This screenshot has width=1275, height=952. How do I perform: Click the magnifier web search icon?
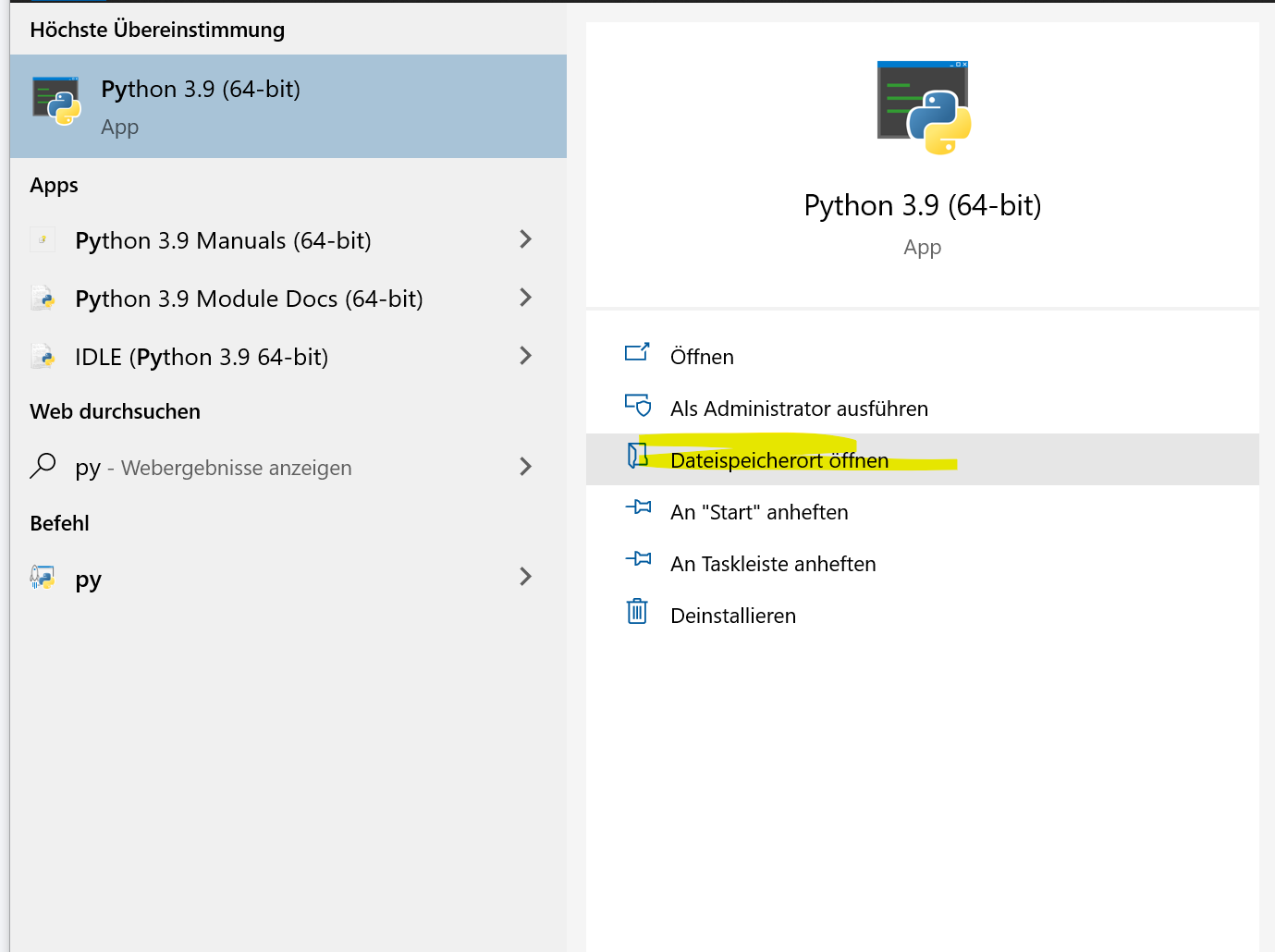point(43,466)
